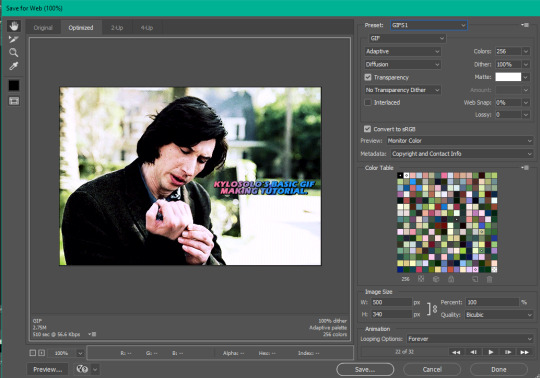The height and width of the screenshot is (378, 540).
Task: Open the Looping Options Forever dropdown
Action: point(470,339)
